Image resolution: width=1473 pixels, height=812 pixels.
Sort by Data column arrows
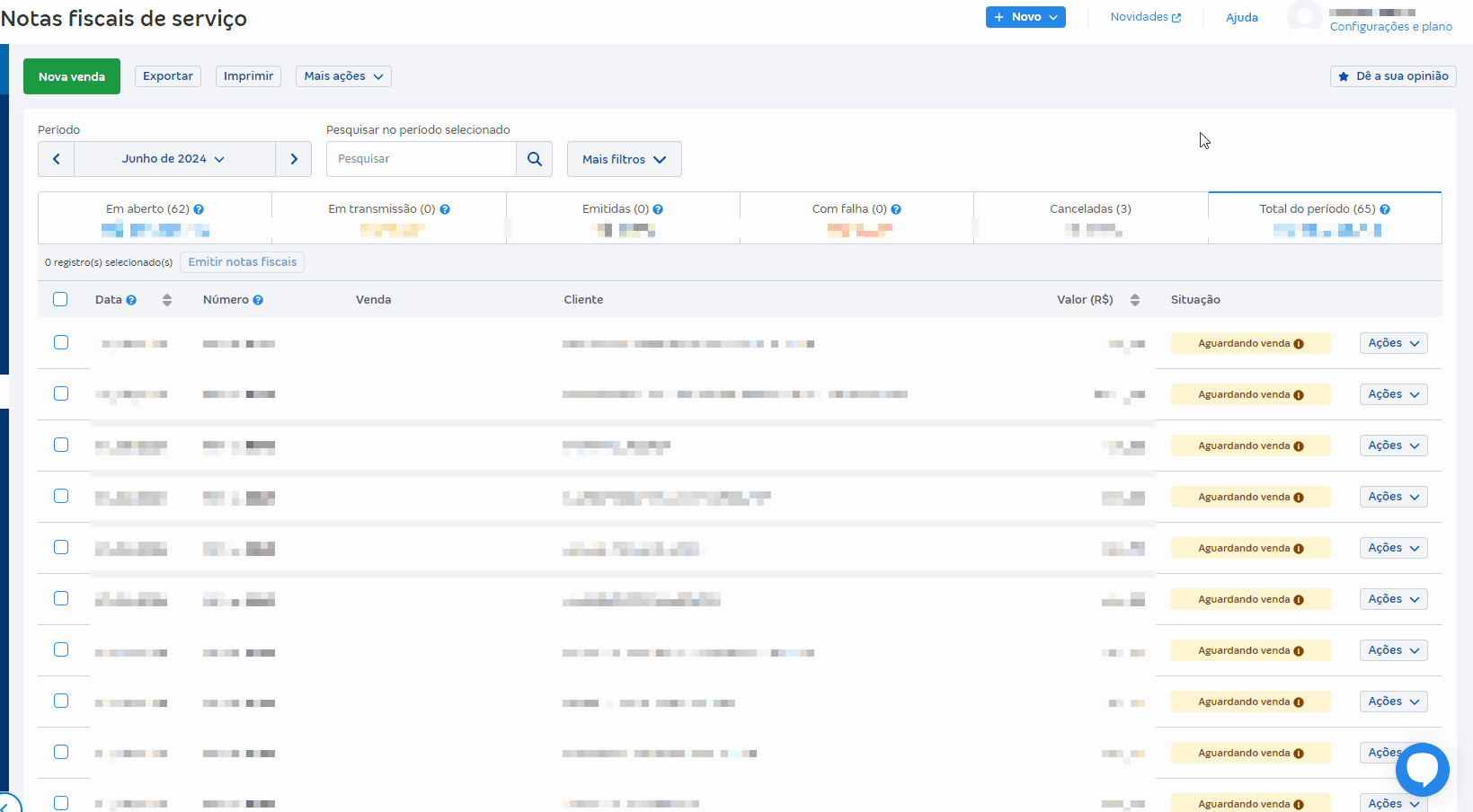tap(167, 300)
